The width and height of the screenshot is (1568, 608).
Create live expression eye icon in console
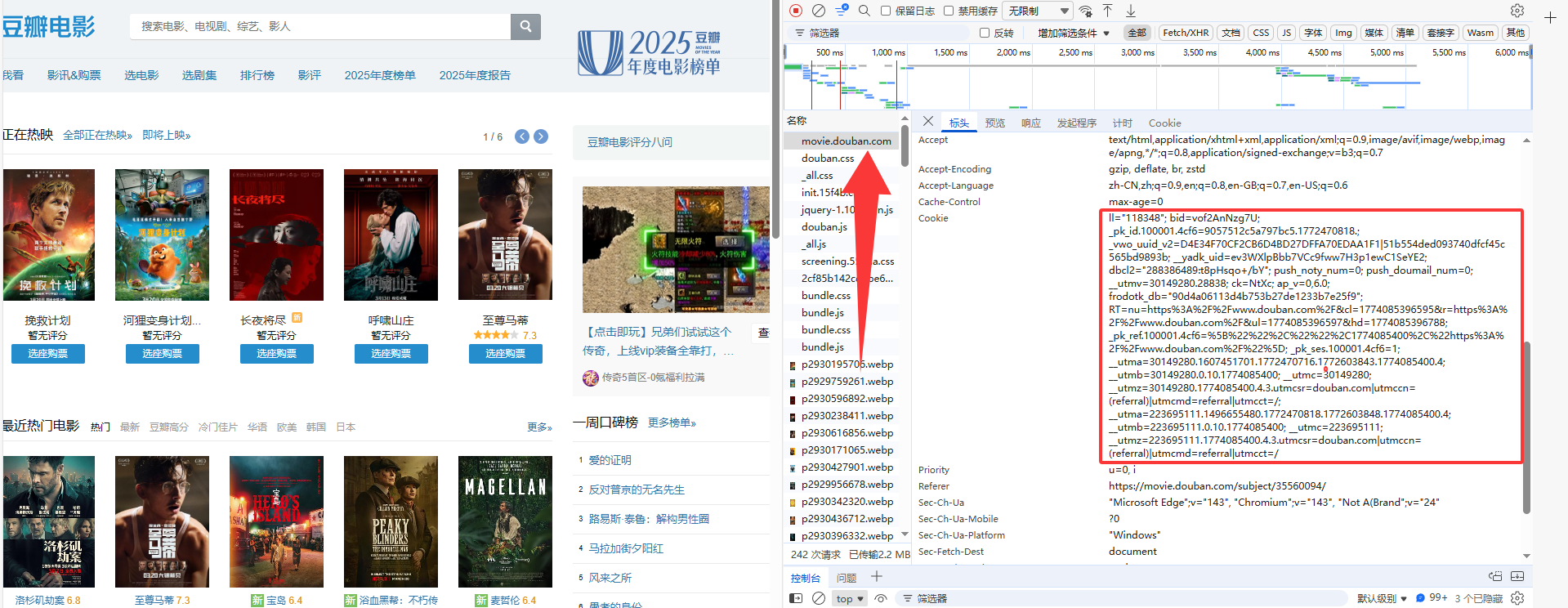[881, 598]
